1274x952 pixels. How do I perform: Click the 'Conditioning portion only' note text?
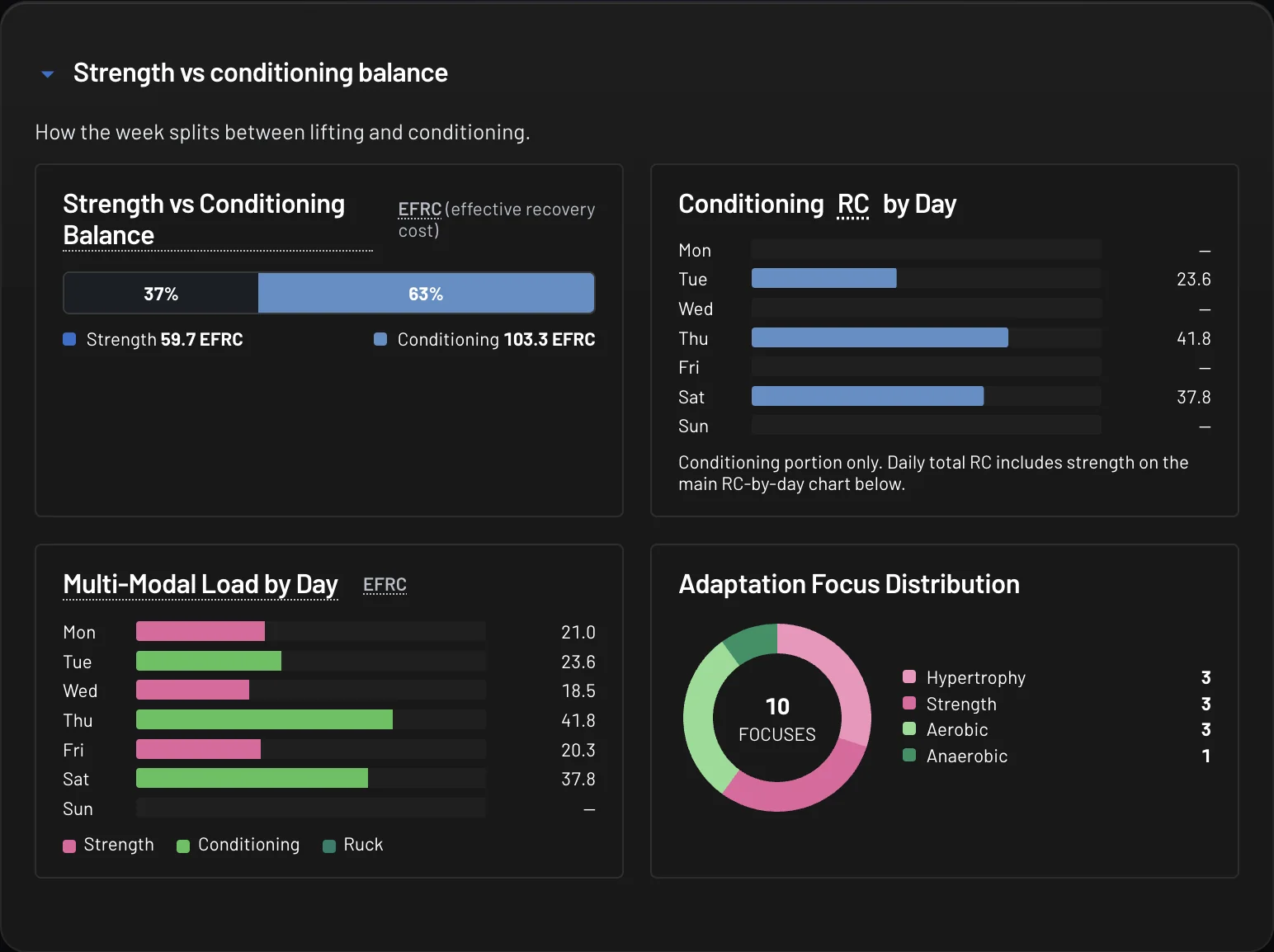pos(933,473)
